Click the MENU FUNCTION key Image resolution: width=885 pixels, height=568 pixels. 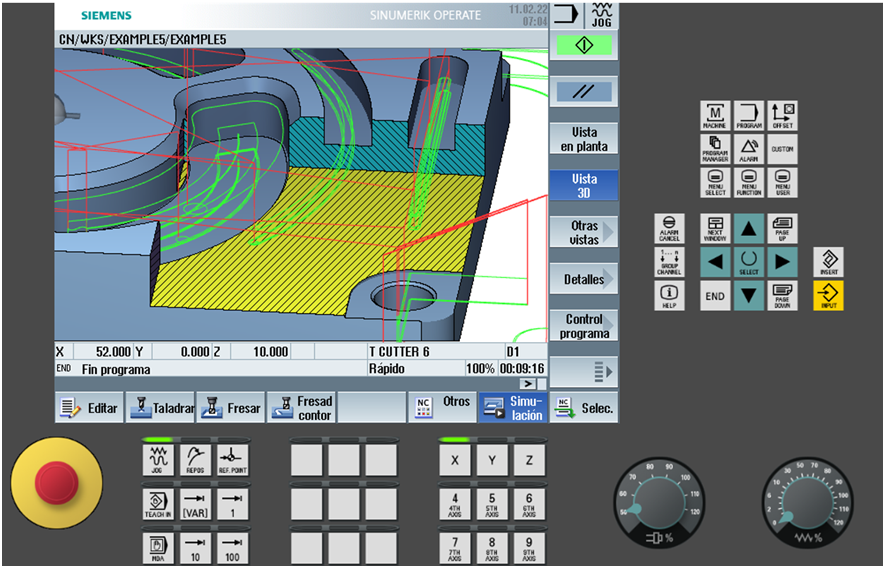(x=749, y=183)
